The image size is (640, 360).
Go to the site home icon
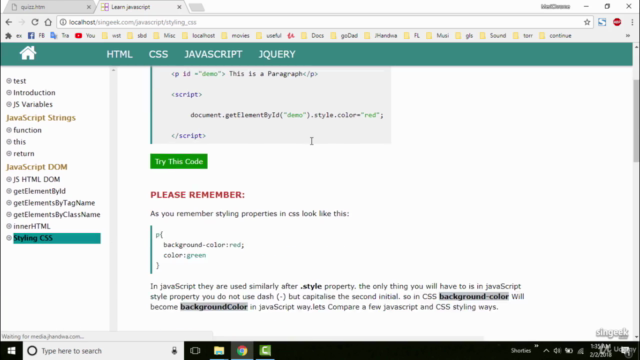(x=28, y=53)
